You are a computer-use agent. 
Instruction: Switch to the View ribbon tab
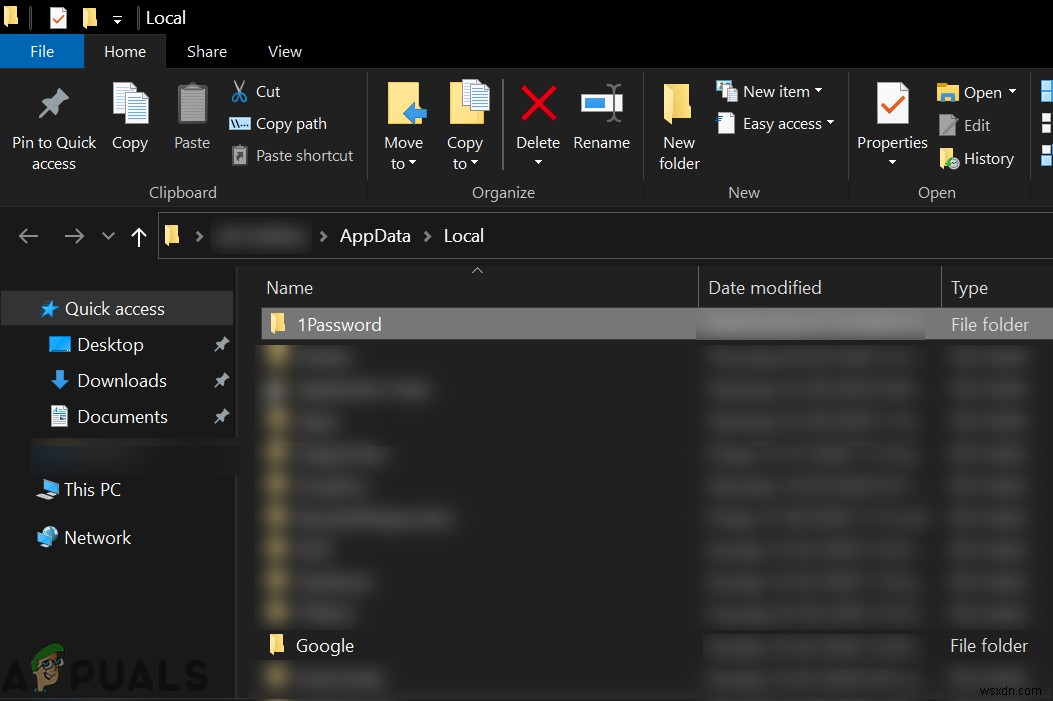point(284,51)
